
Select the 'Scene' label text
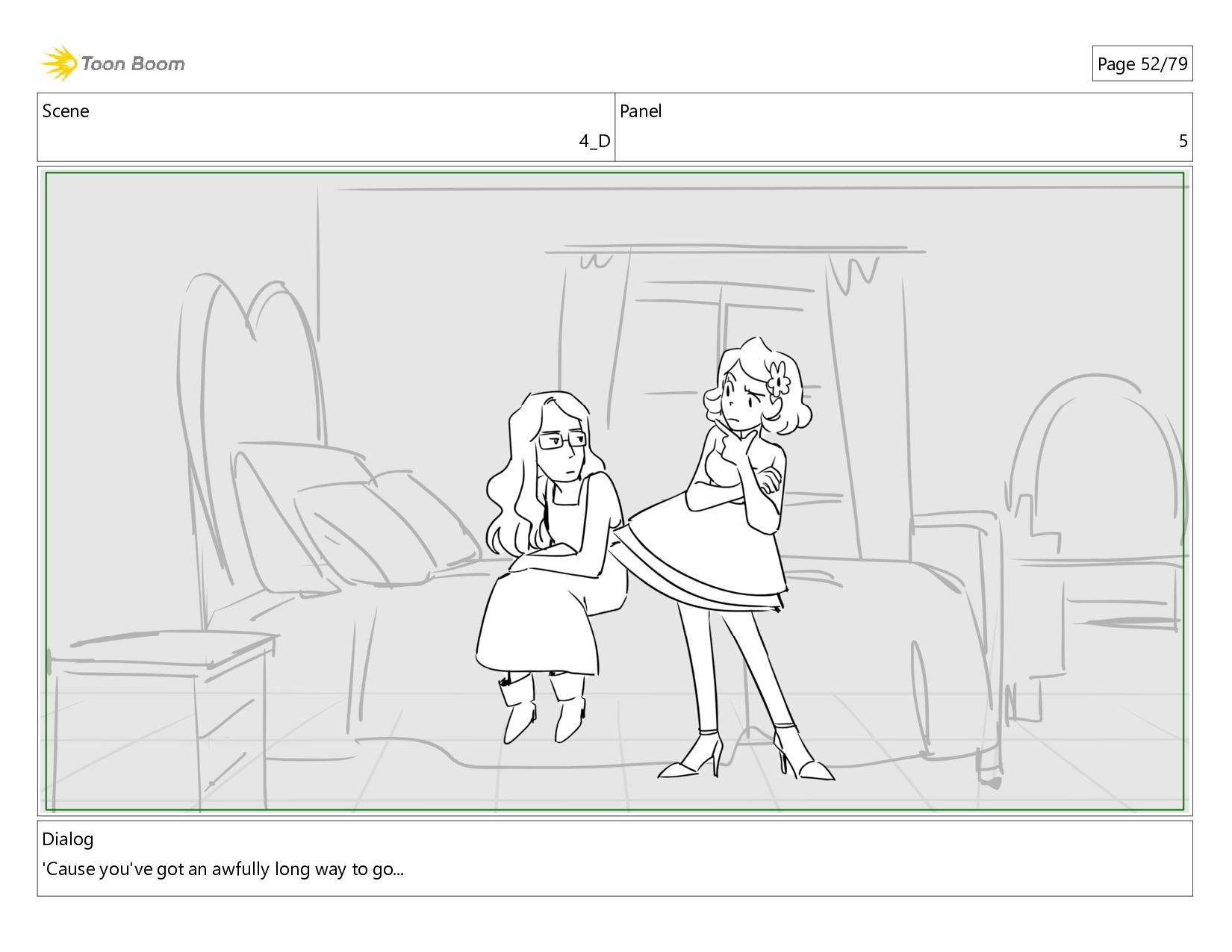66,111
